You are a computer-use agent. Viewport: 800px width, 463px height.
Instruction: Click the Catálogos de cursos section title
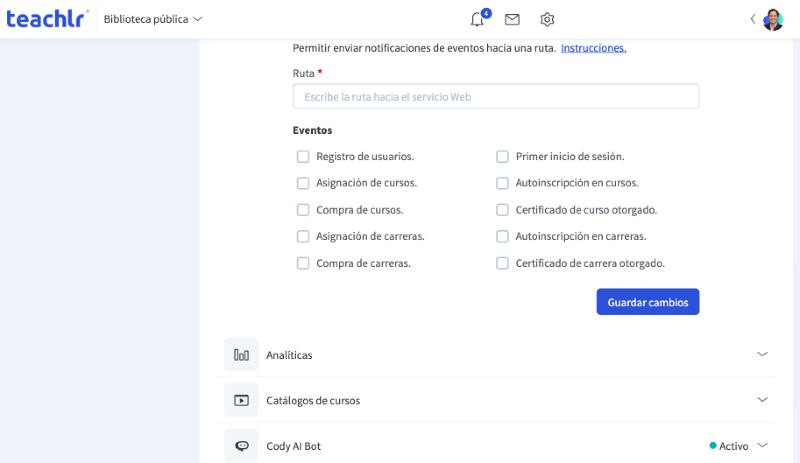(313, 401)
